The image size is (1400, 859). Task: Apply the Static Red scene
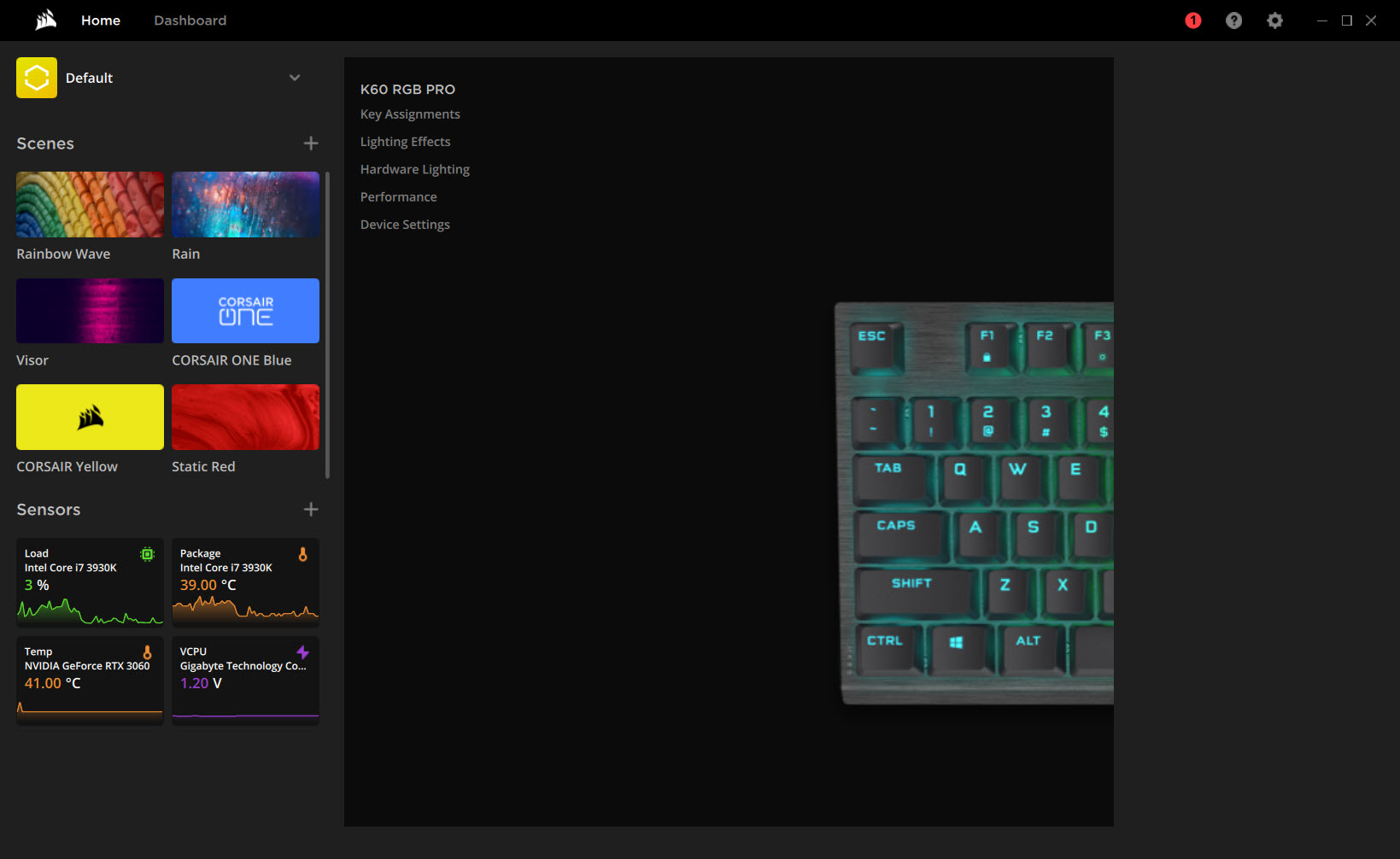tap(245, 417)
